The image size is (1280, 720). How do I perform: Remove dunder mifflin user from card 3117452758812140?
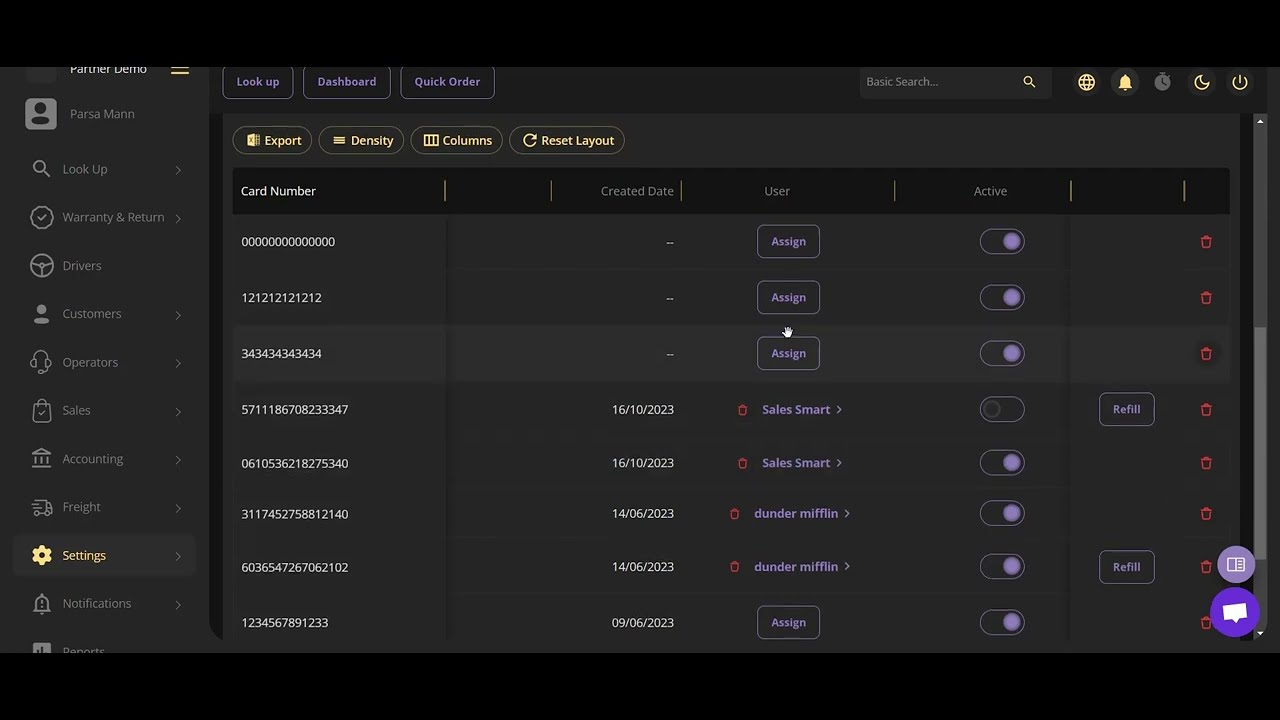[x=734, y=514]
